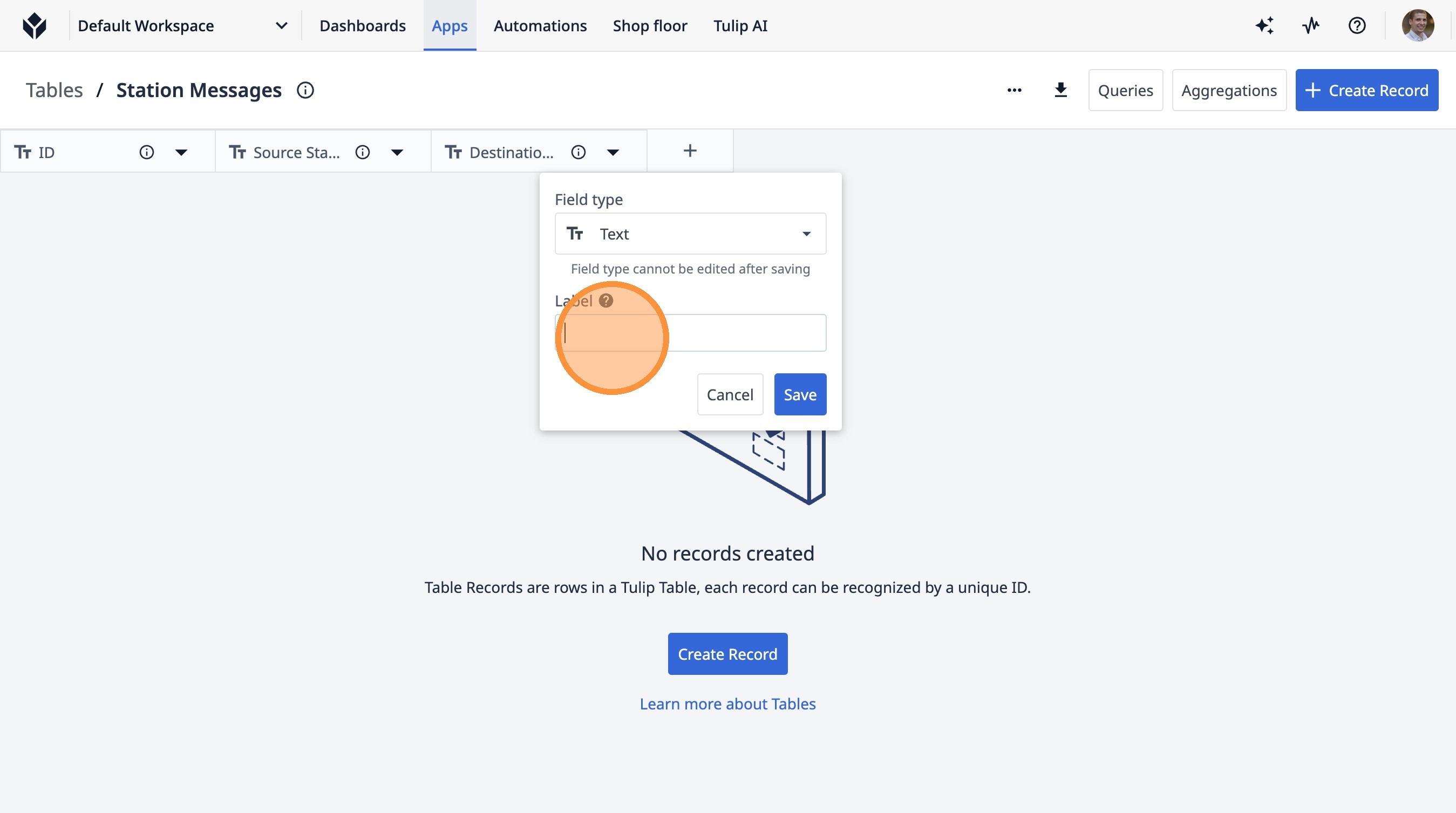Screen dimensions: 1456x813
Task: Open the Automations menu
Action: (x=540, y=25)
